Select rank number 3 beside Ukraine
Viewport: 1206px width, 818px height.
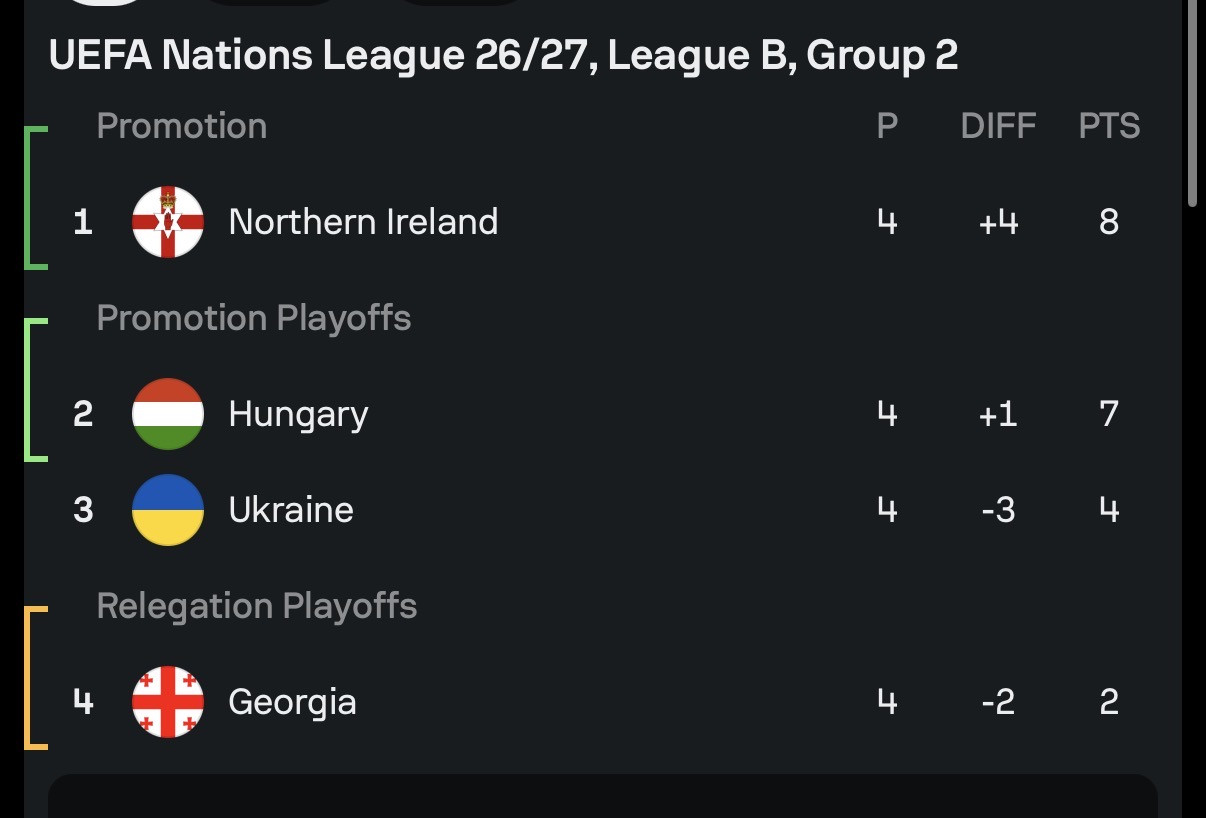pyautogui.click(x=83, y=510)
